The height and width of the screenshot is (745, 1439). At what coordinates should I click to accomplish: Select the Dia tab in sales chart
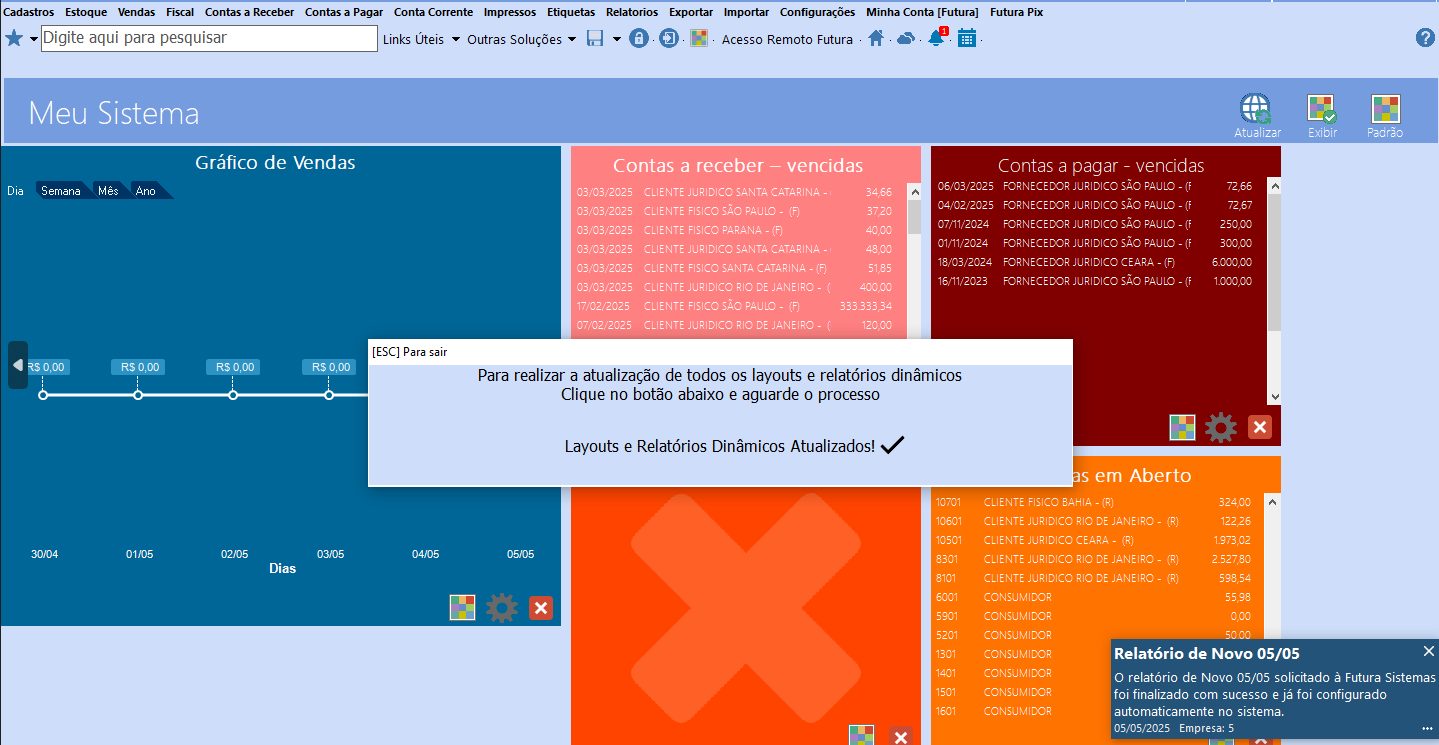coord(15,191)
